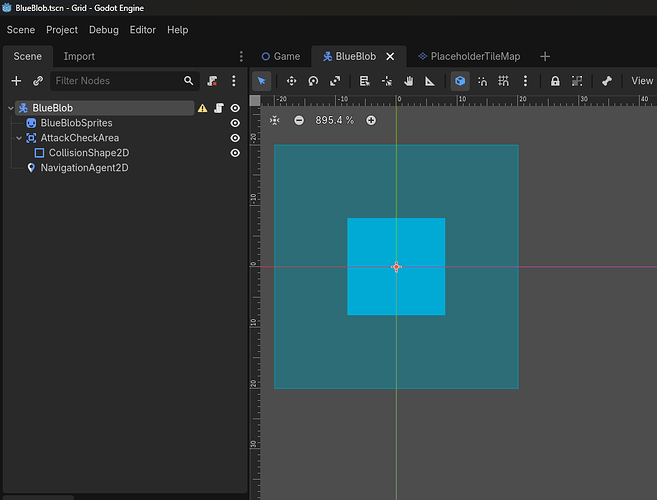Select the Move mode tool

pos(291,81)
